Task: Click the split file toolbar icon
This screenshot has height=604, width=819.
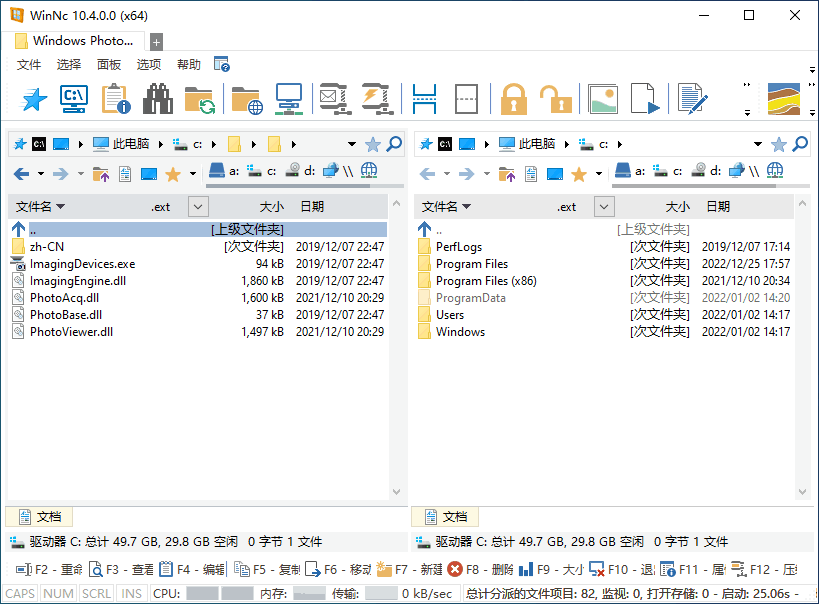Action: (x=424, y=99)
